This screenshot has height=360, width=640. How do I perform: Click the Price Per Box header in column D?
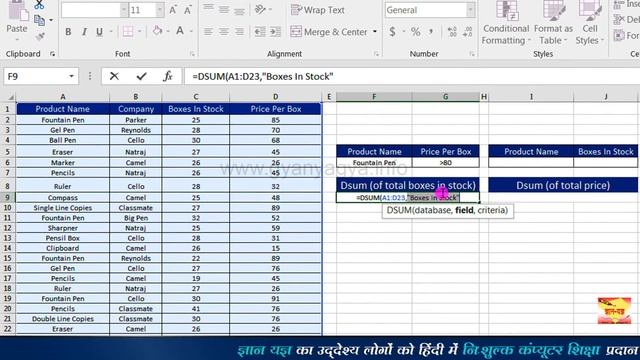coord(276,109)
